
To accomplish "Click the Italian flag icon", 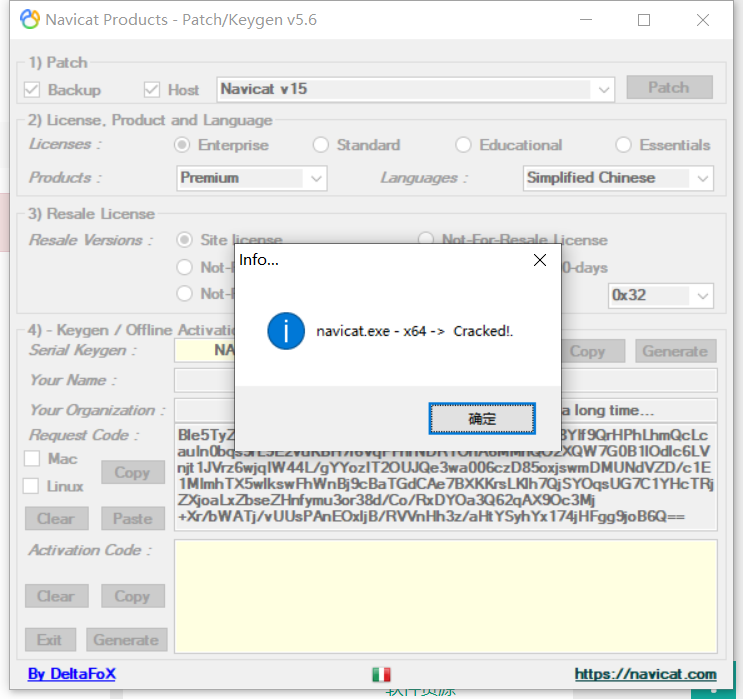I will tap(381, 674).
